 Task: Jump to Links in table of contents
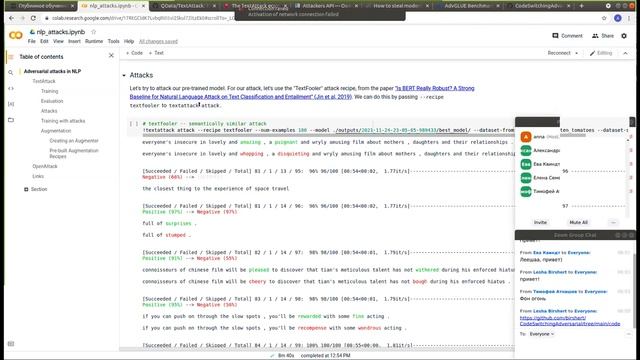click(38, 176)
